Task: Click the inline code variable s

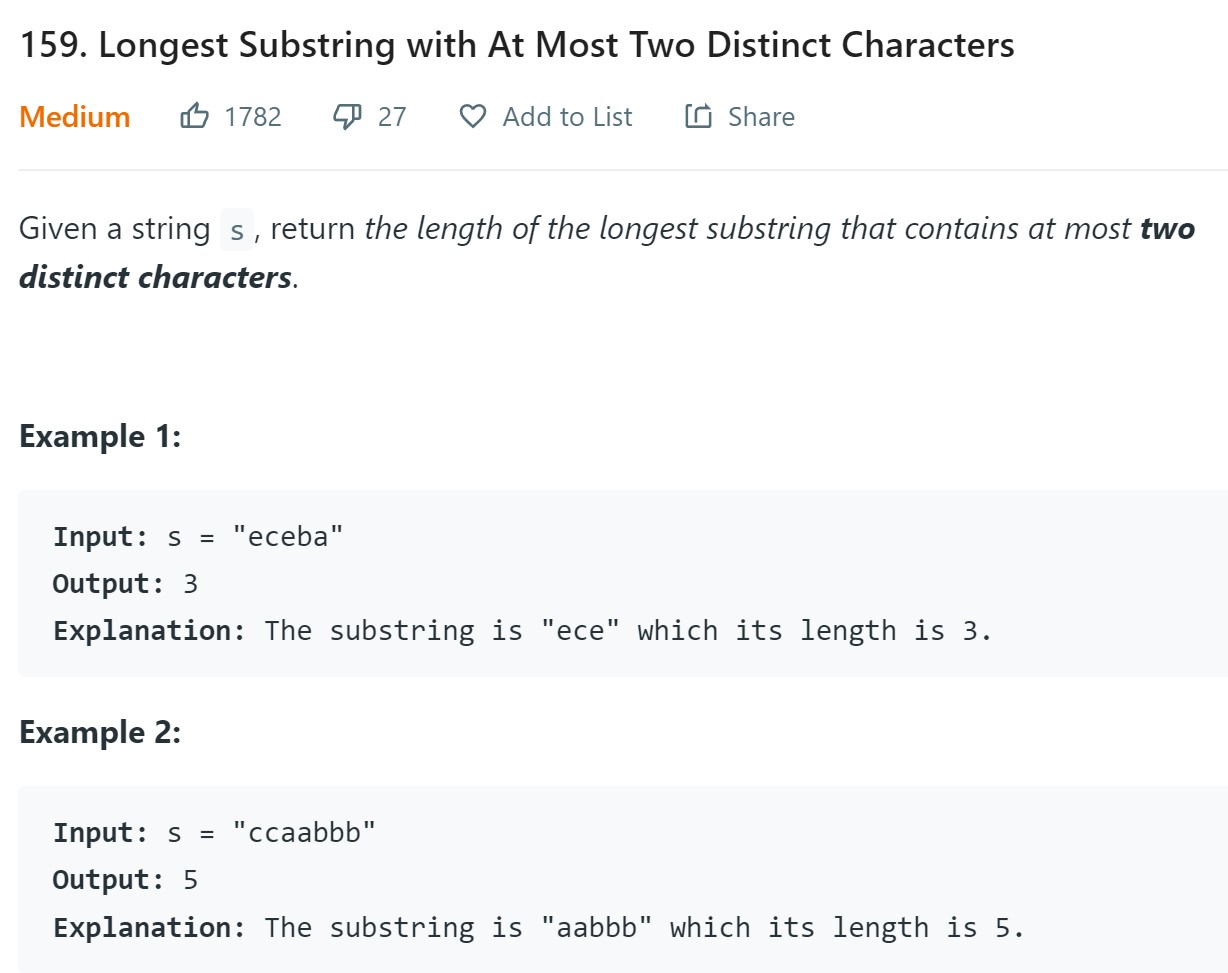Action: pyautogui.click(x=236, y=231)
